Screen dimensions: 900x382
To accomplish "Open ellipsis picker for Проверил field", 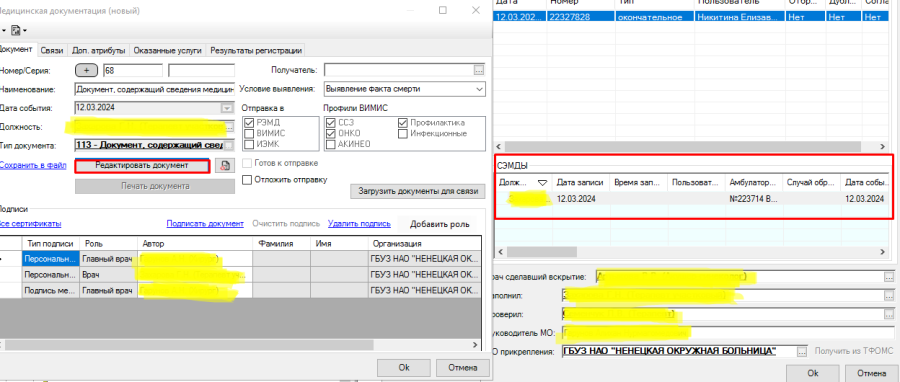I will pyautogui.click(x=889, y=314).
